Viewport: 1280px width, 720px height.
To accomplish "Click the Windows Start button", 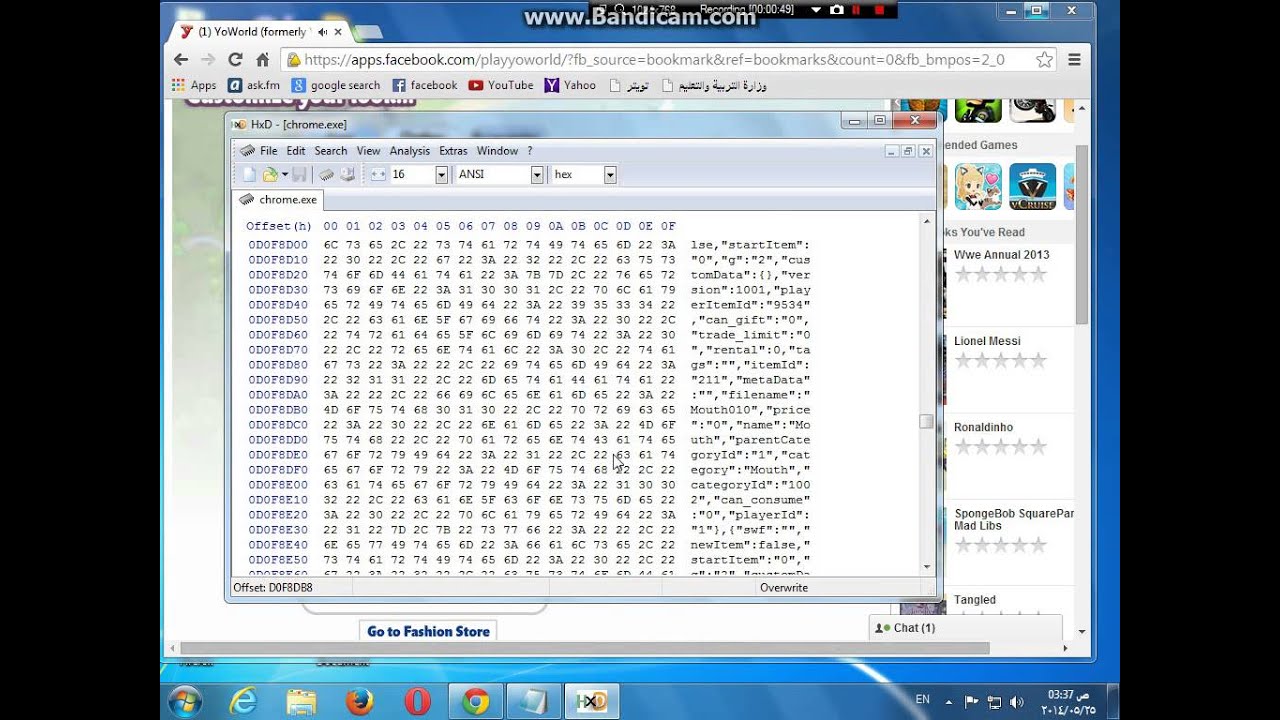I will (185, 701).
